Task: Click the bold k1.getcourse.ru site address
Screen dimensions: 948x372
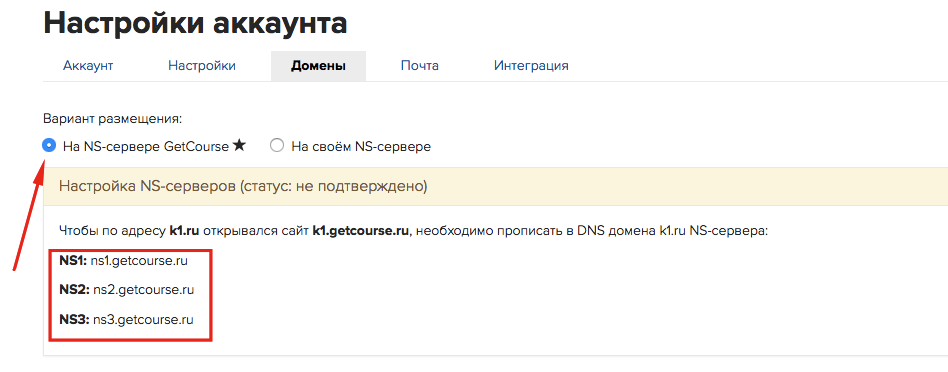Action: tap(361, 231)
